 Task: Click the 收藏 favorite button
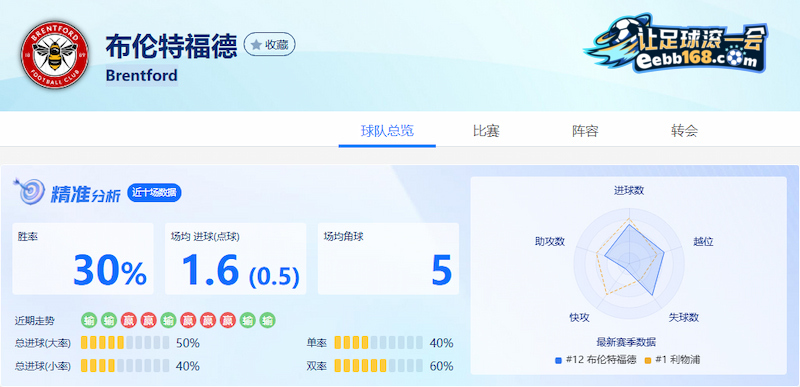pos(269,45)
